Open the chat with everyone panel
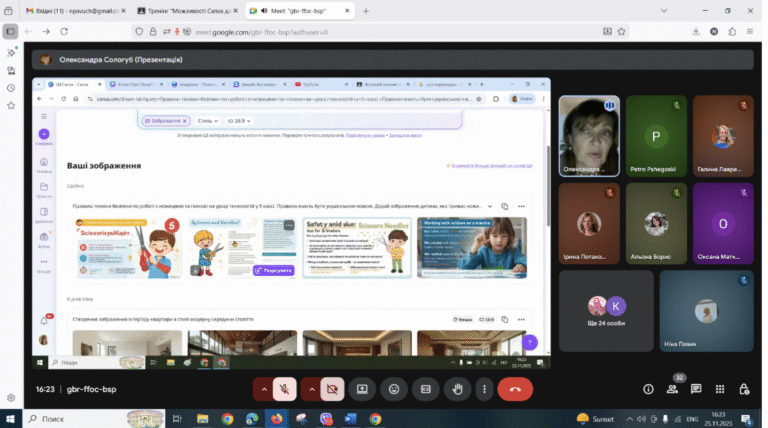 click(x=696, y=389)
